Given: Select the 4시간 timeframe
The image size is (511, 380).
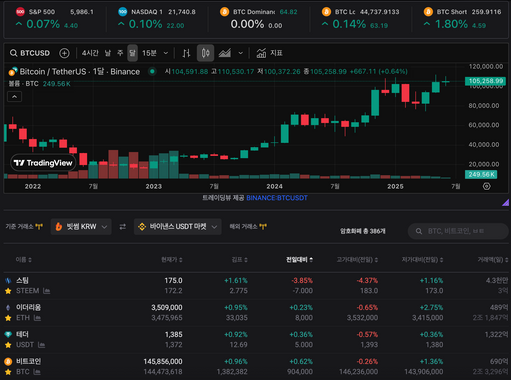Looking at the screenshot, I should 90,53.
